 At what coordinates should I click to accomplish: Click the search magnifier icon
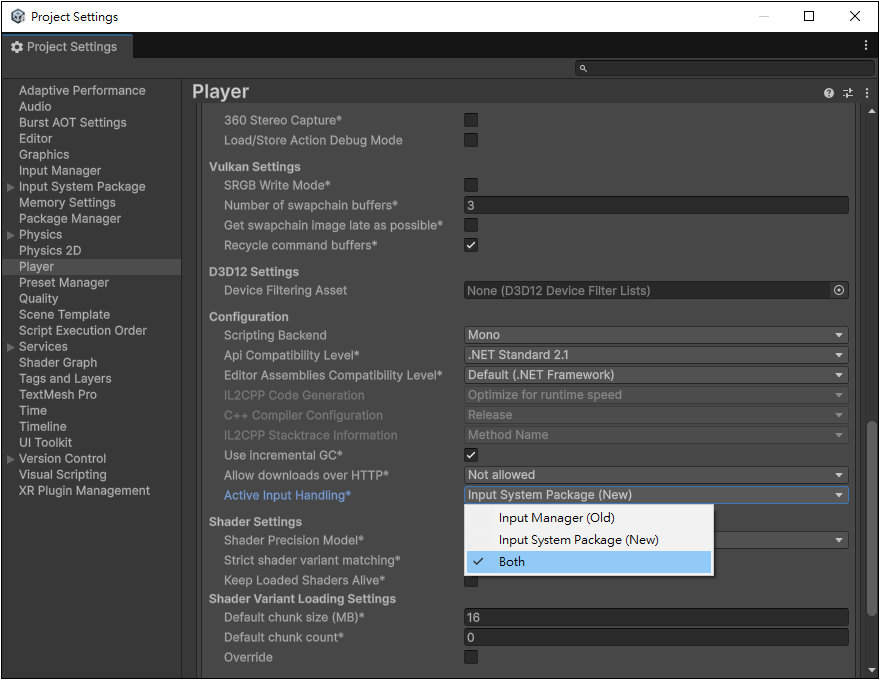[584, 69]
